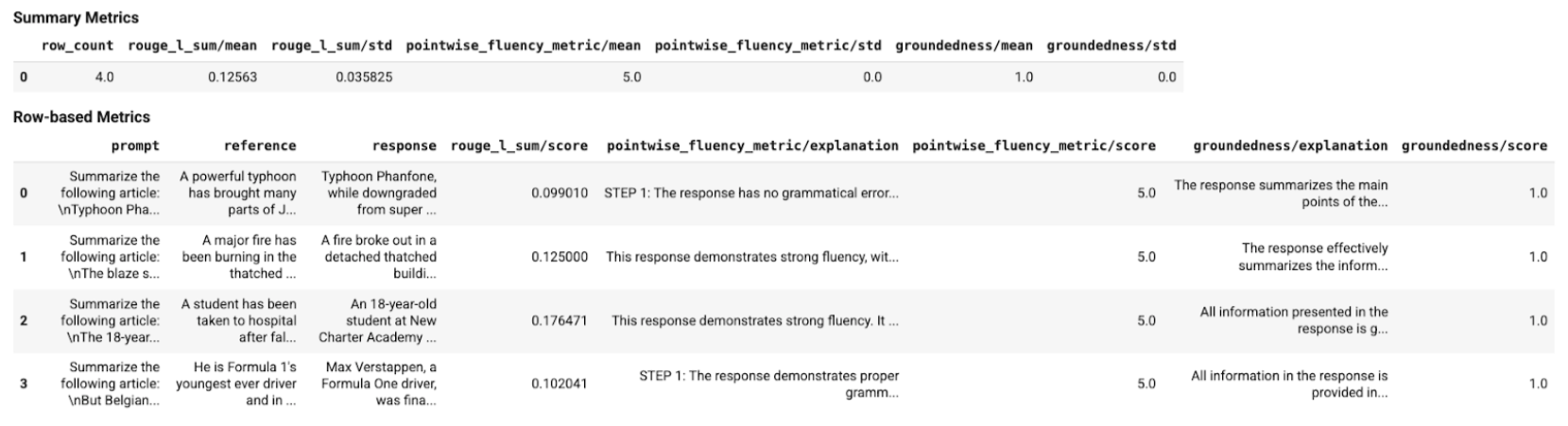Viewport: 1568px width, 426px height.
Task: Select the reference column header
Action: pyautogui.click(x=260, y=145)
